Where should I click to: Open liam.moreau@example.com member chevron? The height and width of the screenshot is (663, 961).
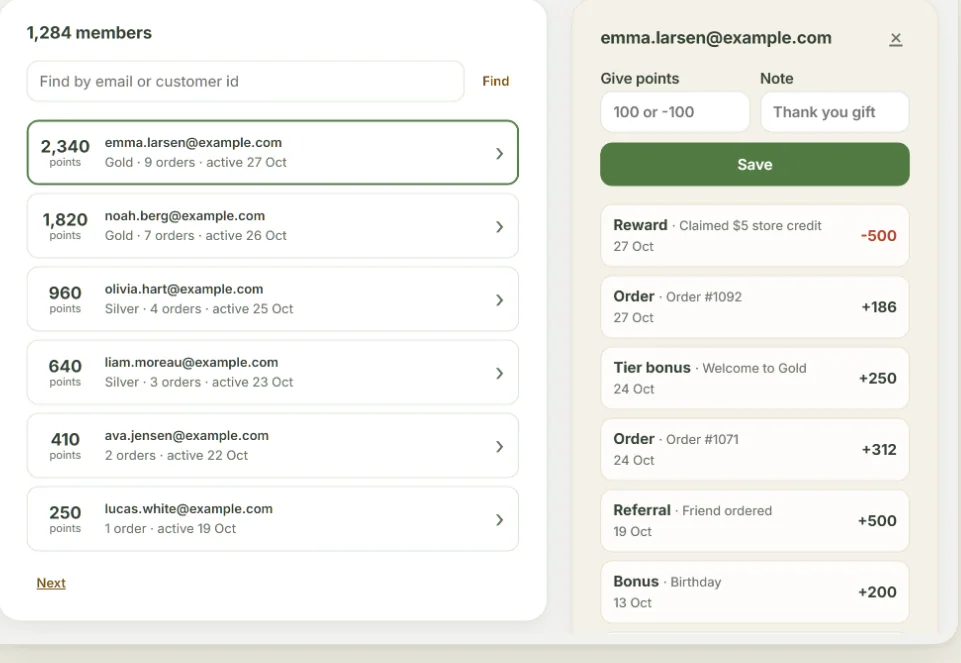click(x=499, y=373)
